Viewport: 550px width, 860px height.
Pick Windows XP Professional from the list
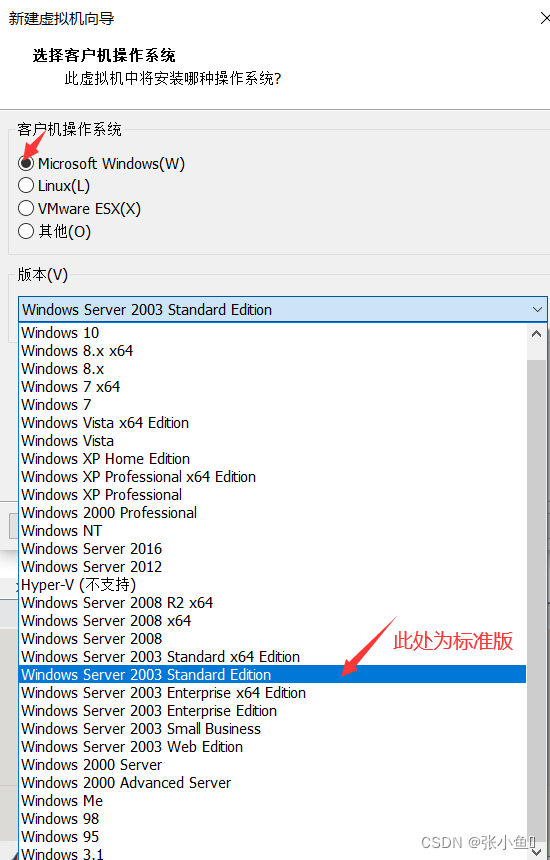[273, 495]
